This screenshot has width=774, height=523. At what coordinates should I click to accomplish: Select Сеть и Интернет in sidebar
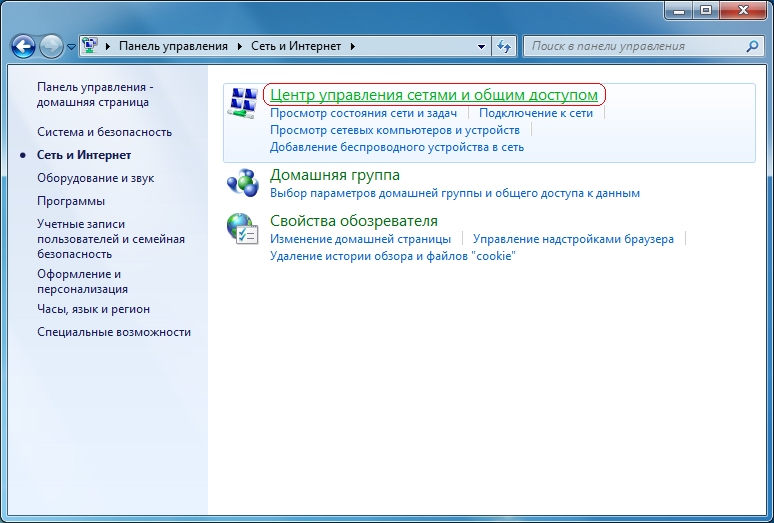tap(84, 155)
